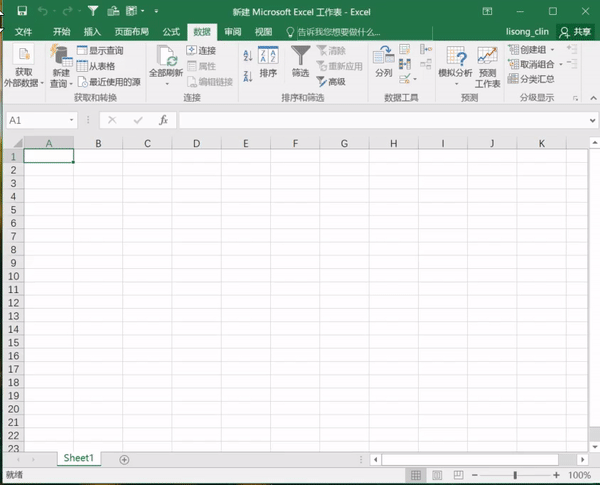Select column D header
The width and height of the screenshot is (600, 485).
[x=196, y=143]
